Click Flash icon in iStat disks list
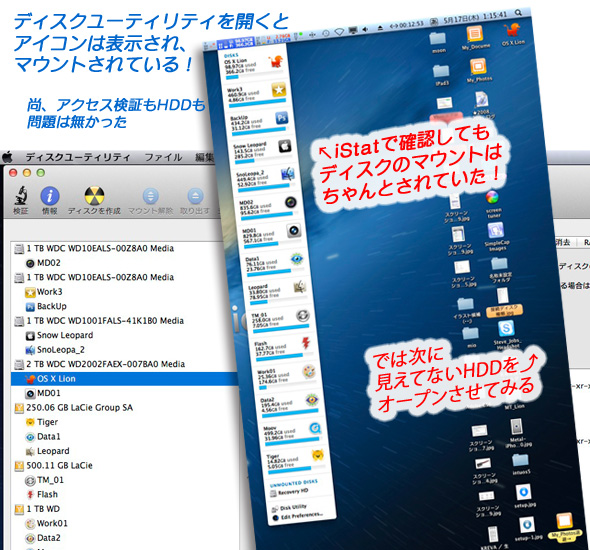Viewport: 590px width, 550px height. 306,343
